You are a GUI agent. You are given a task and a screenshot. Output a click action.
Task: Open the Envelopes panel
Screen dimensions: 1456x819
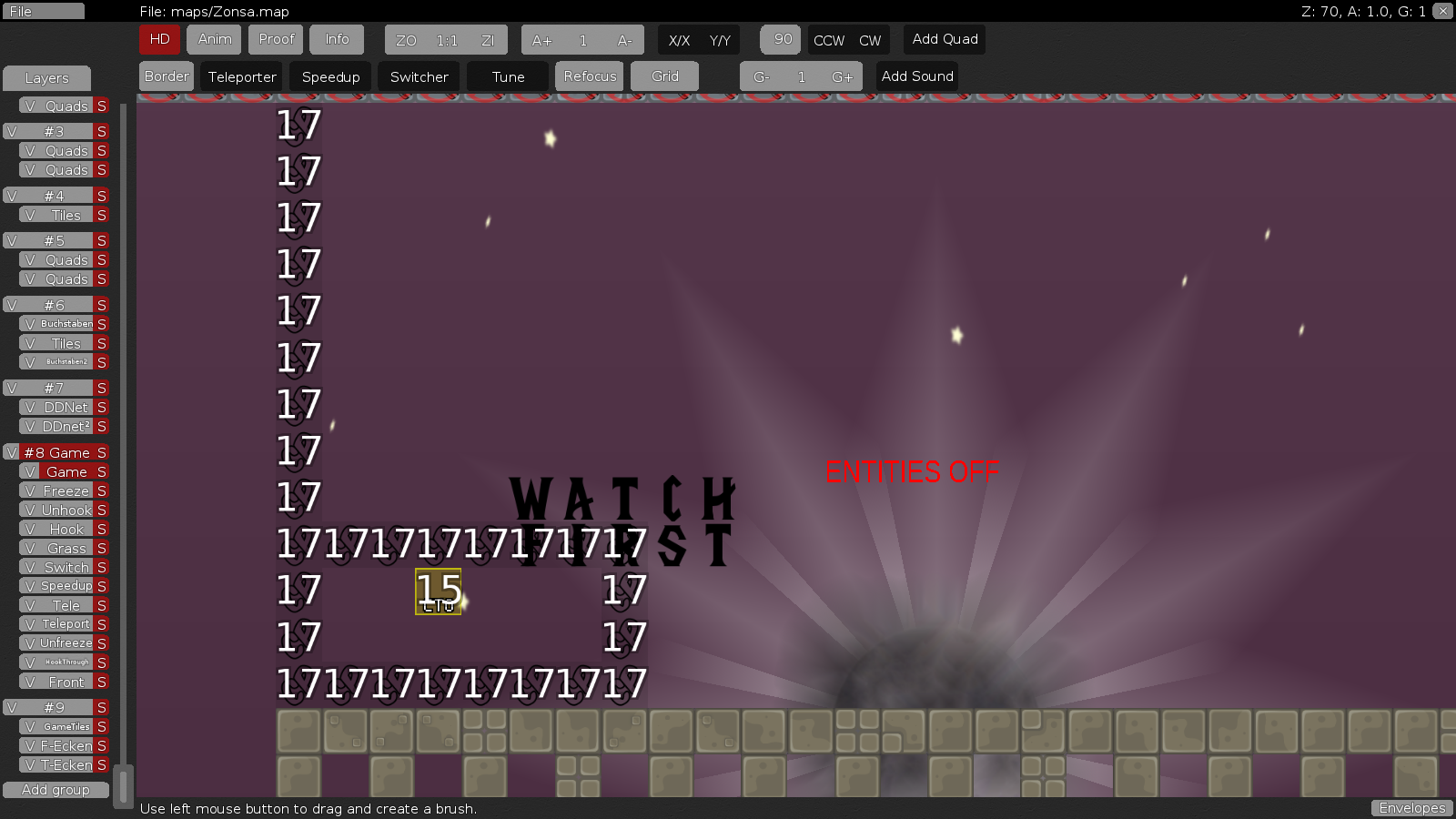(x=1411, y=808)
